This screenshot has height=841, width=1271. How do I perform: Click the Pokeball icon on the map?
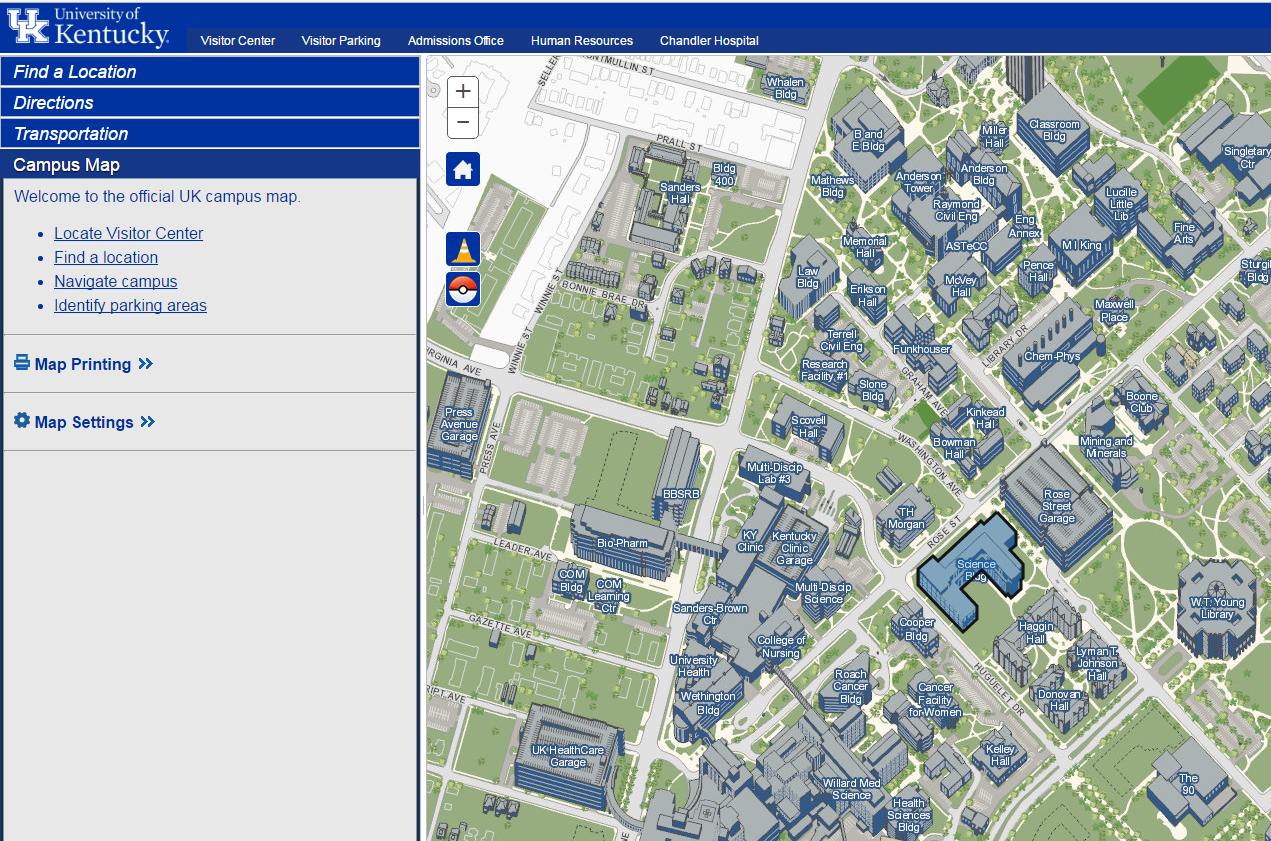tap(463, 289)
